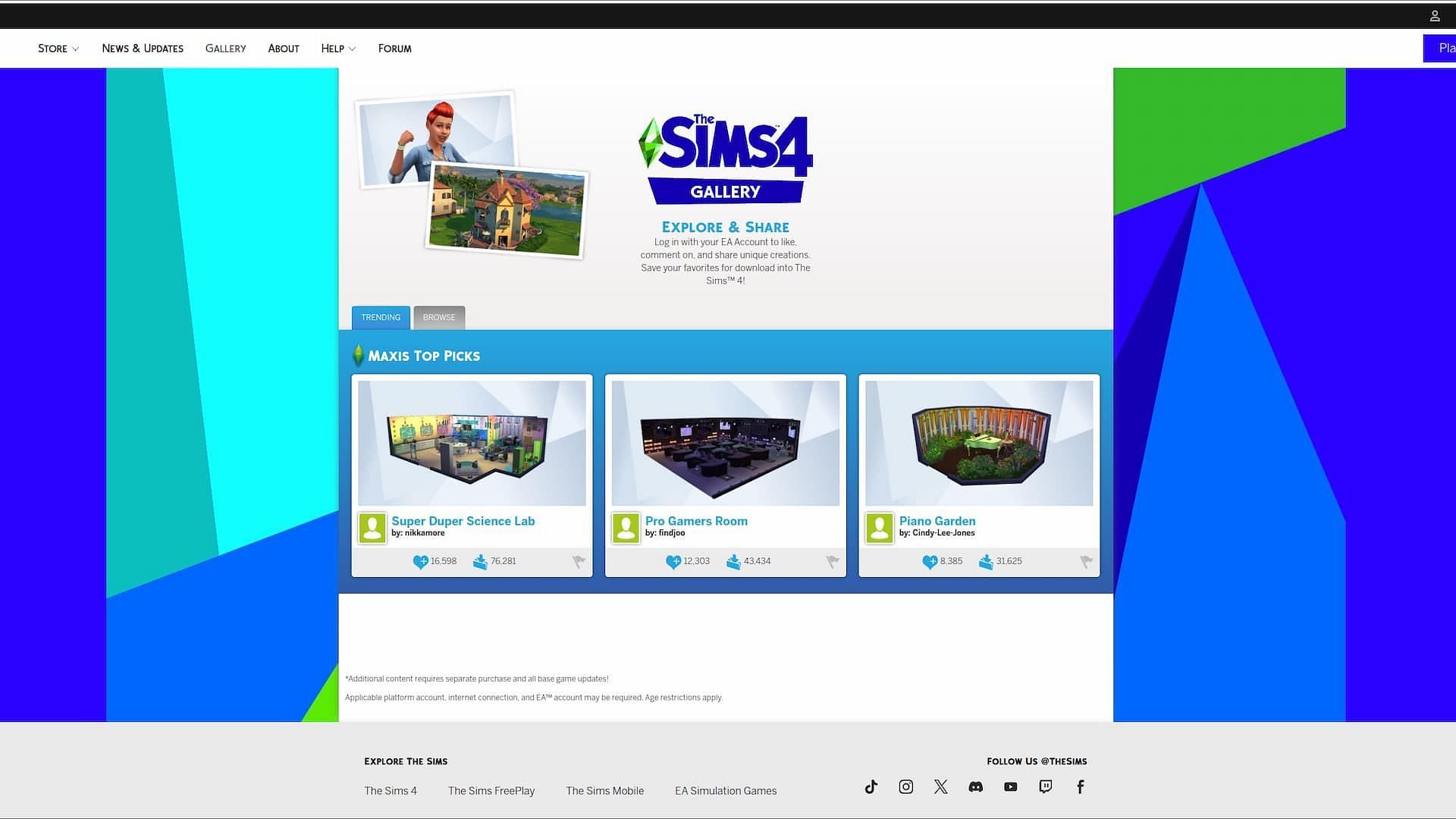Open the TikTok social link icon
Viewport: 1456px width, 819px height.
[x=871, y=786]
